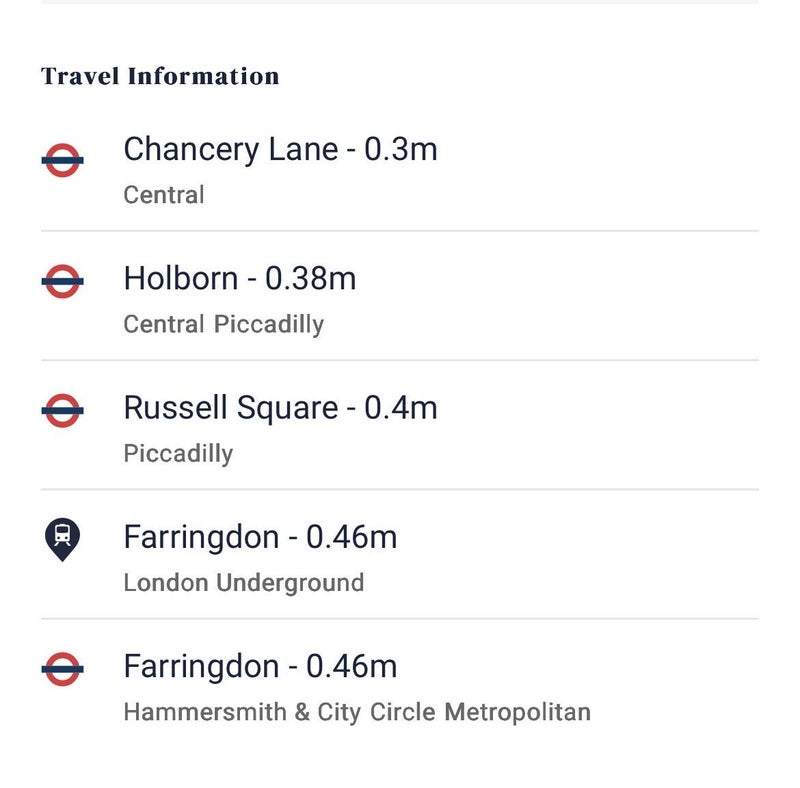Select the Holborn station name
This screenshot has width=800, height=788.
180,279
